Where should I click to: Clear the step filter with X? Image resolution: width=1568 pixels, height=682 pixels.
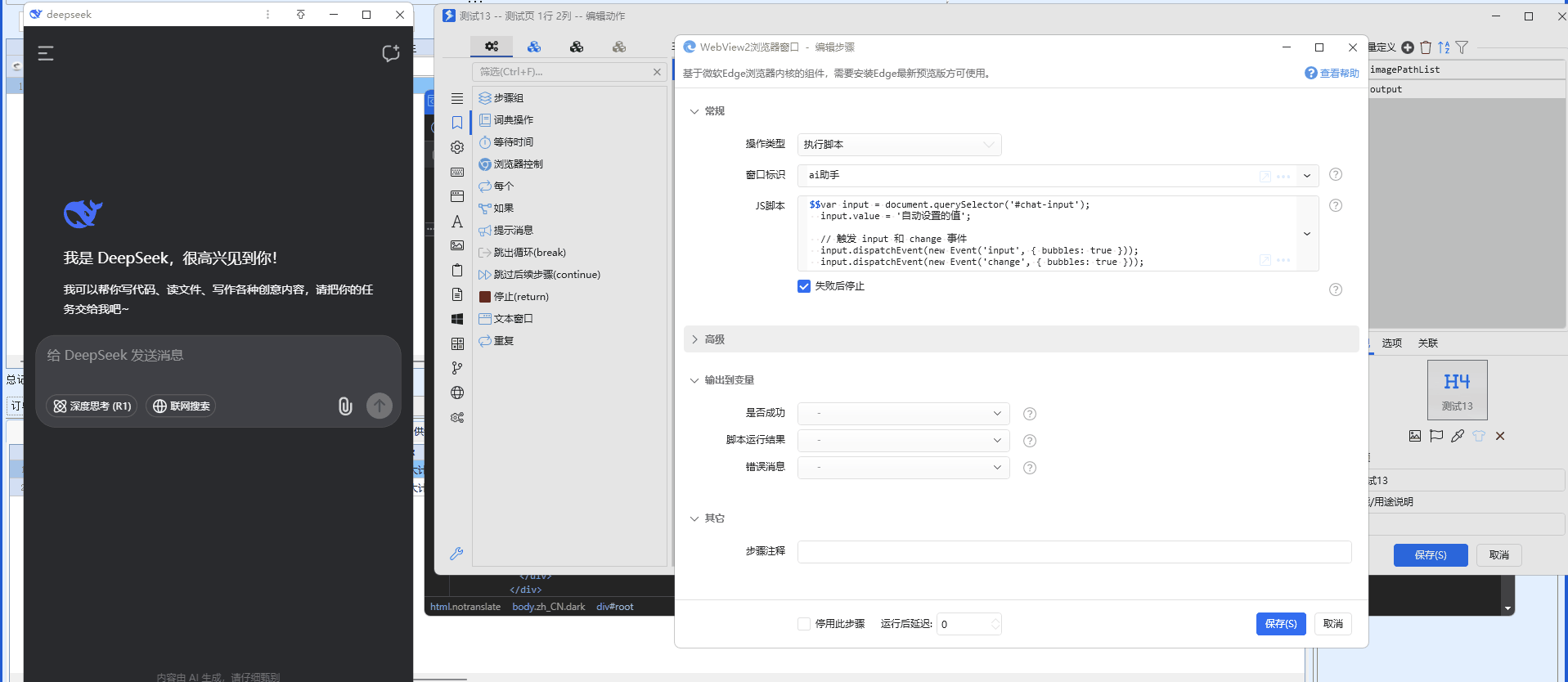point(657,72)
